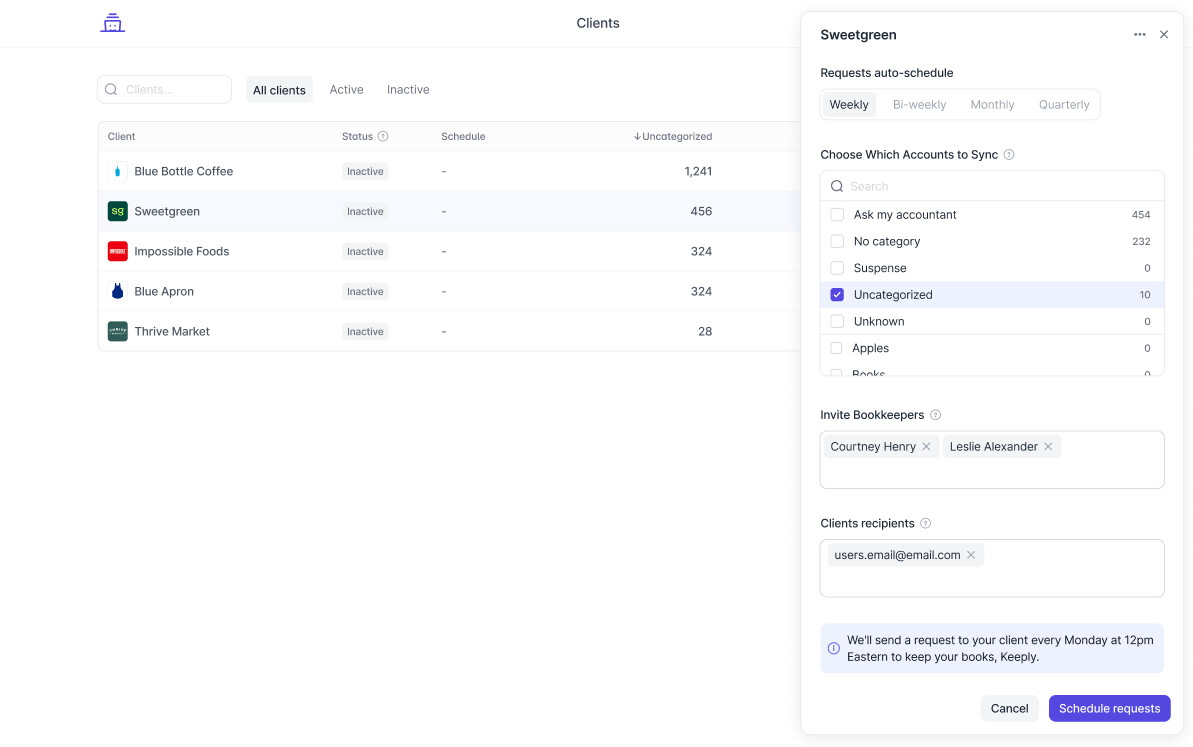Image resolution: width=1193 pixels, height=747 pixels.
Task: Click the Client column header
Action: click(x=122, y=136)
